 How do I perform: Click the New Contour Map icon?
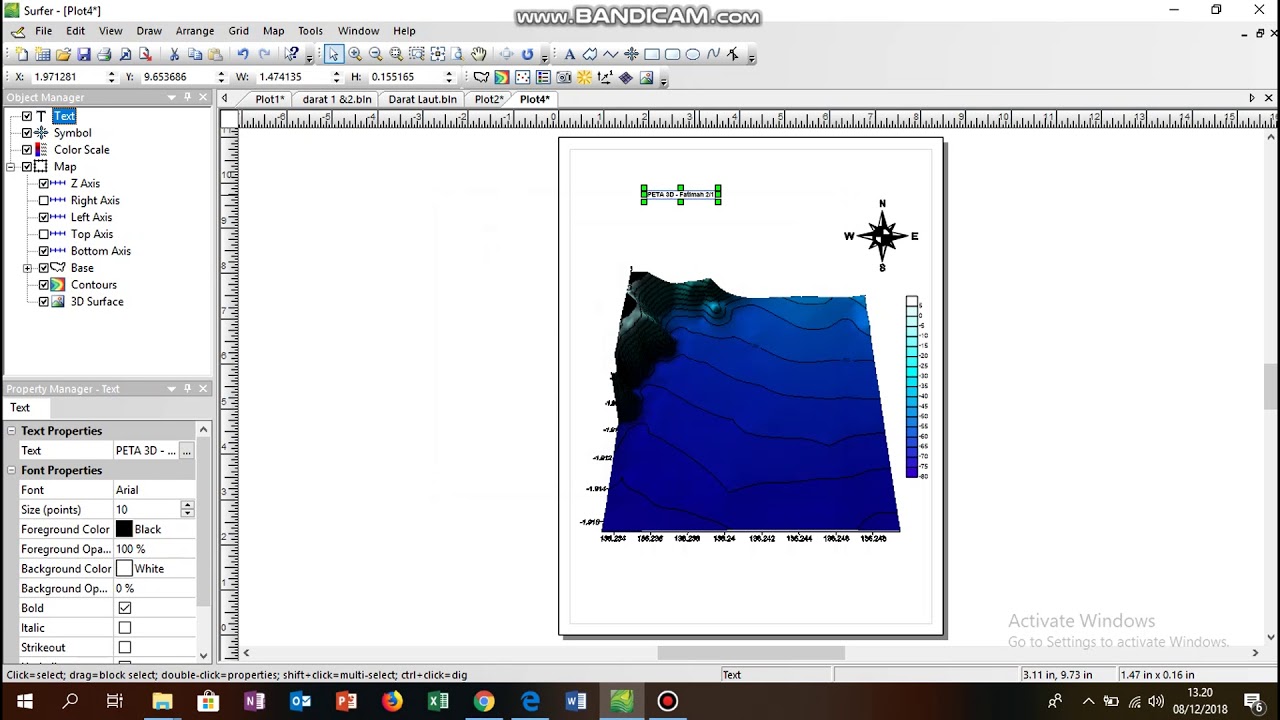[x=502, y=77]
